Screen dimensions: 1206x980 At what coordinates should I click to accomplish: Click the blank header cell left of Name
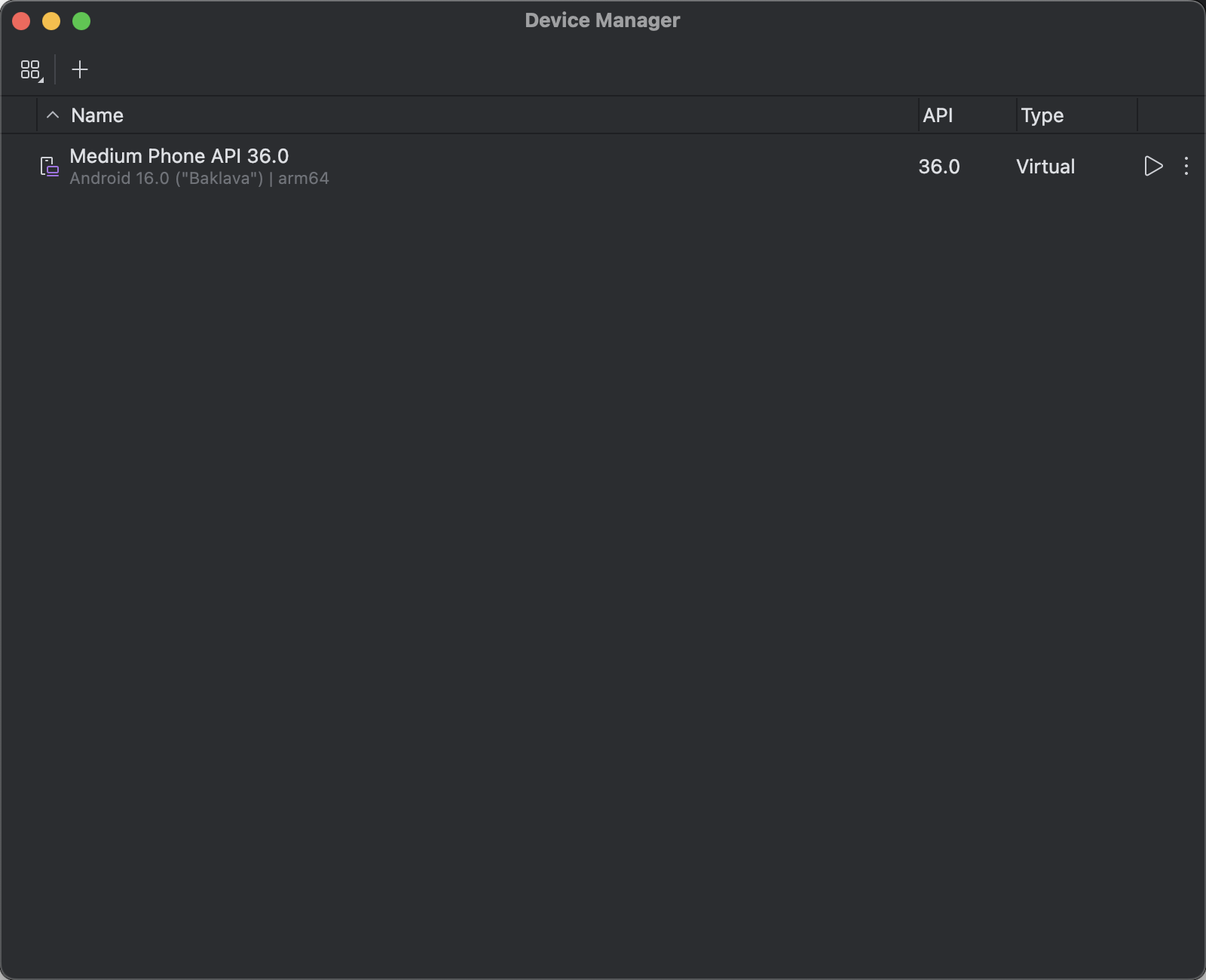click(19, 115)
